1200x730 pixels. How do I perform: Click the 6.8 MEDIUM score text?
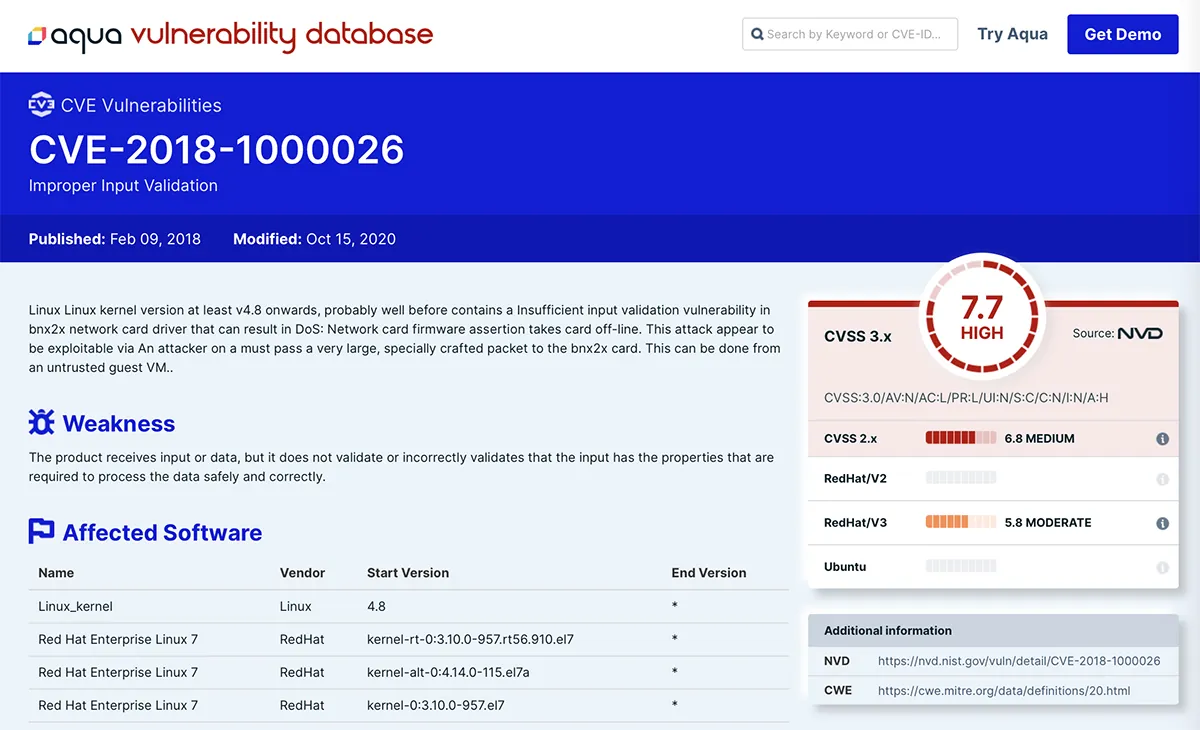[1040, 439]
